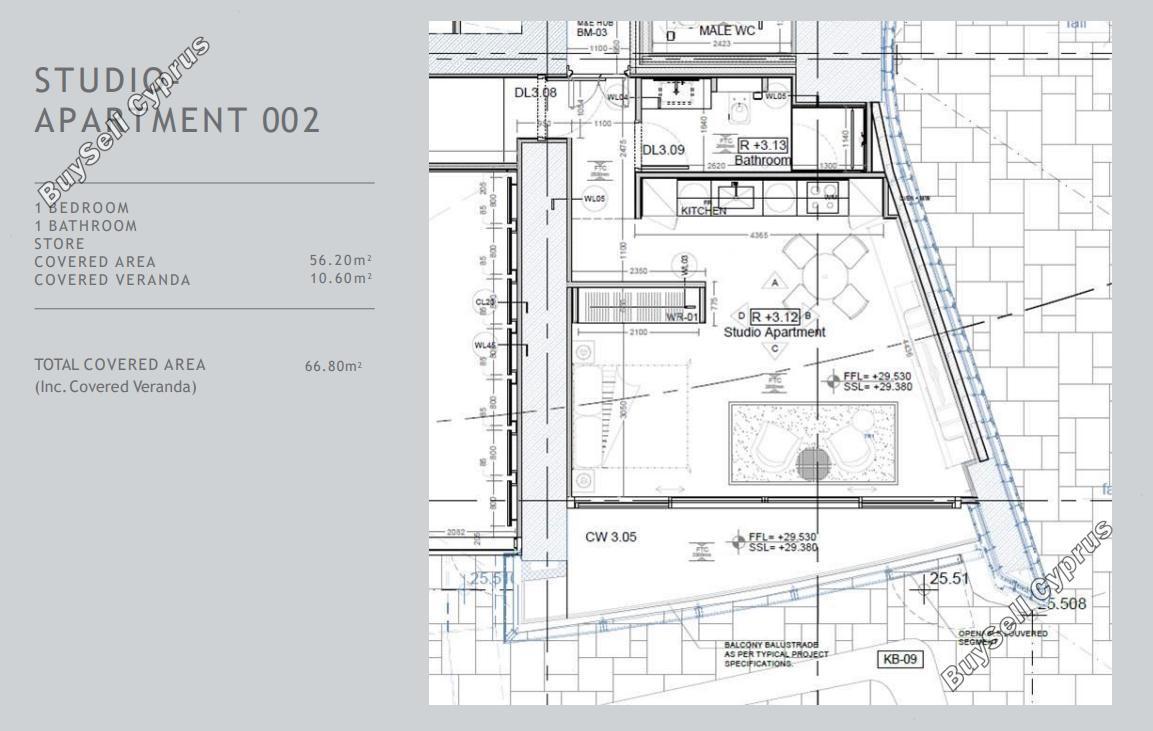Click the veranda 'FFL= +29.530' level text
Viewport: 1153px width, 731px height.
[x=782, y=537]
